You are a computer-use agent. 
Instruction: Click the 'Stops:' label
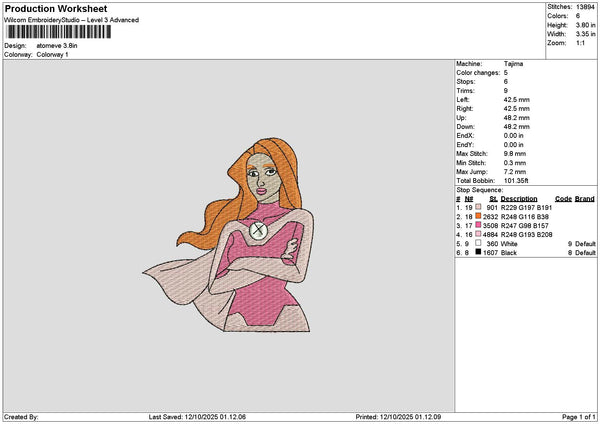coord(466,82)
